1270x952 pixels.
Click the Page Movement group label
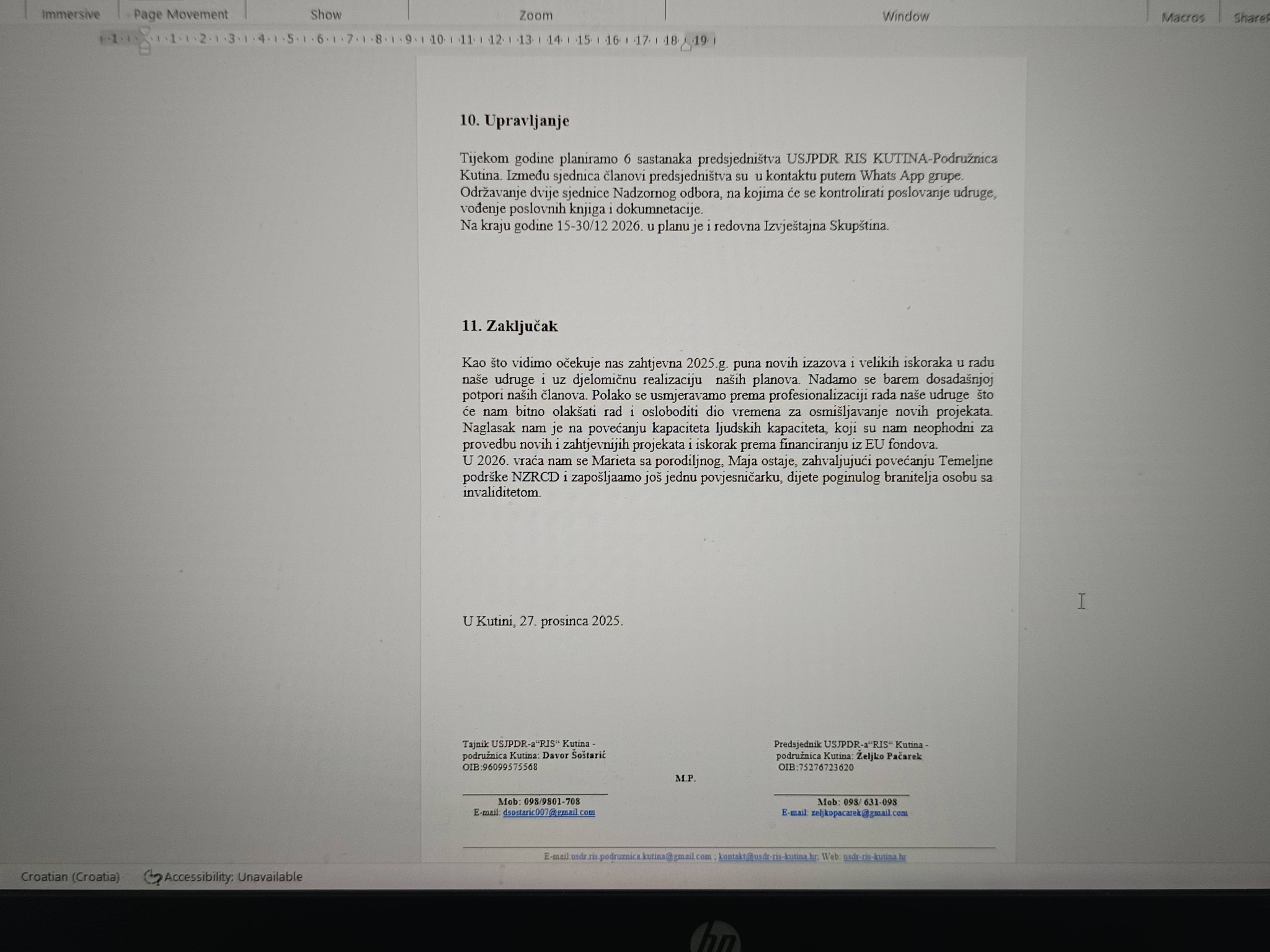click(181, 14)
